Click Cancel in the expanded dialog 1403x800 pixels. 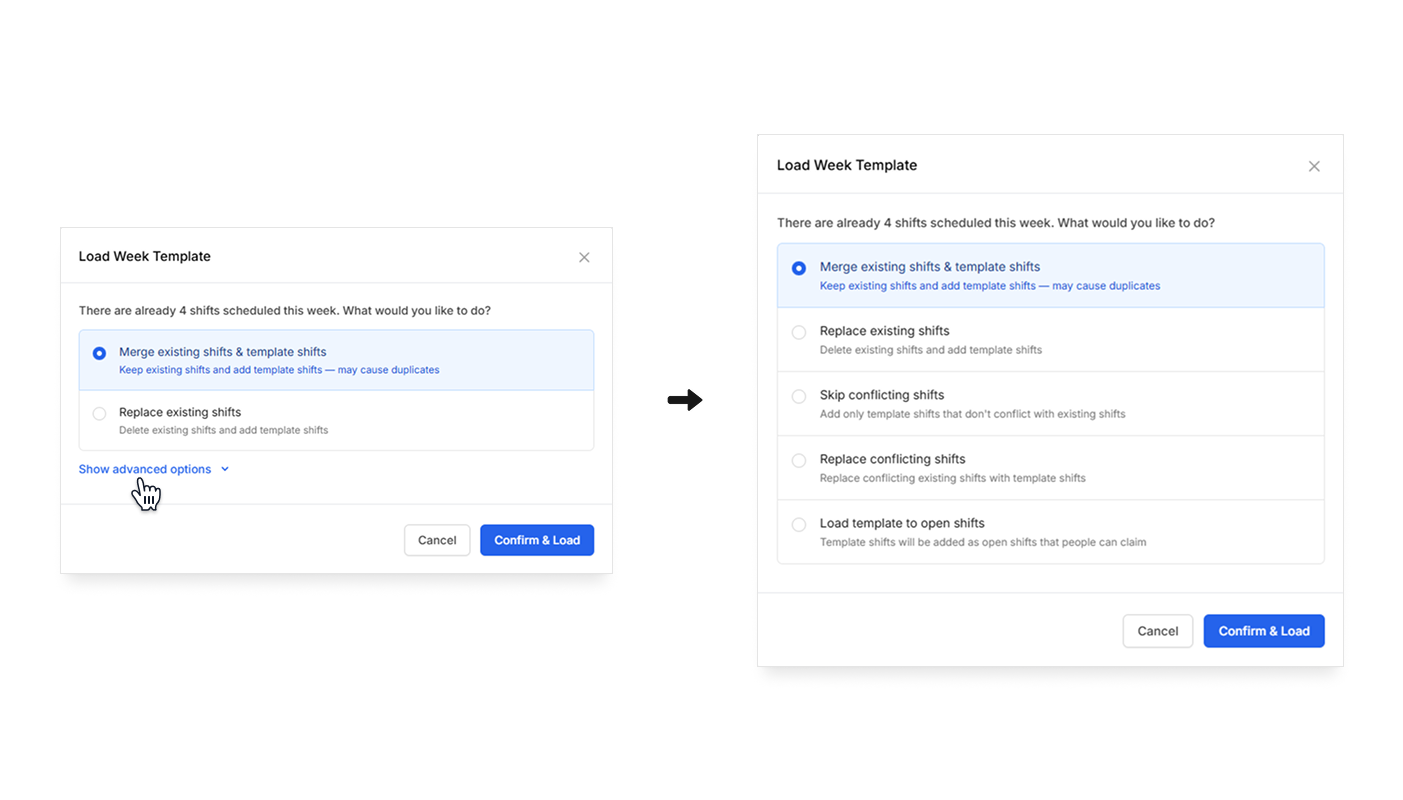point(1157,631)
